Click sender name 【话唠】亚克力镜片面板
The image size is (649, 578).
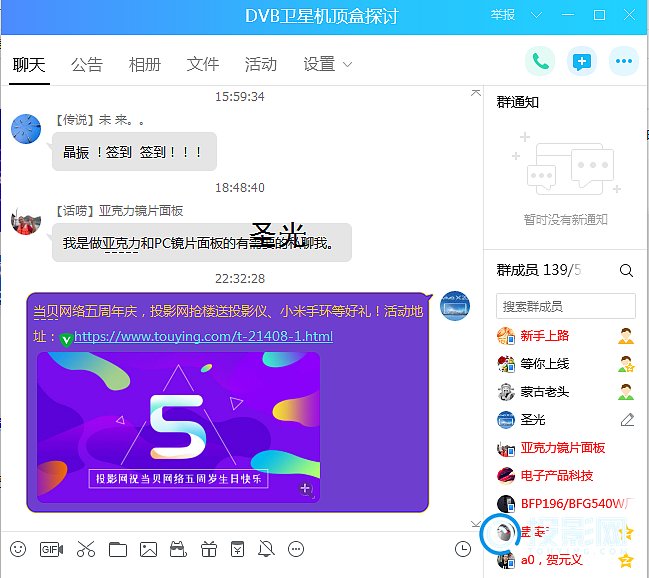[x=120, y=211]
